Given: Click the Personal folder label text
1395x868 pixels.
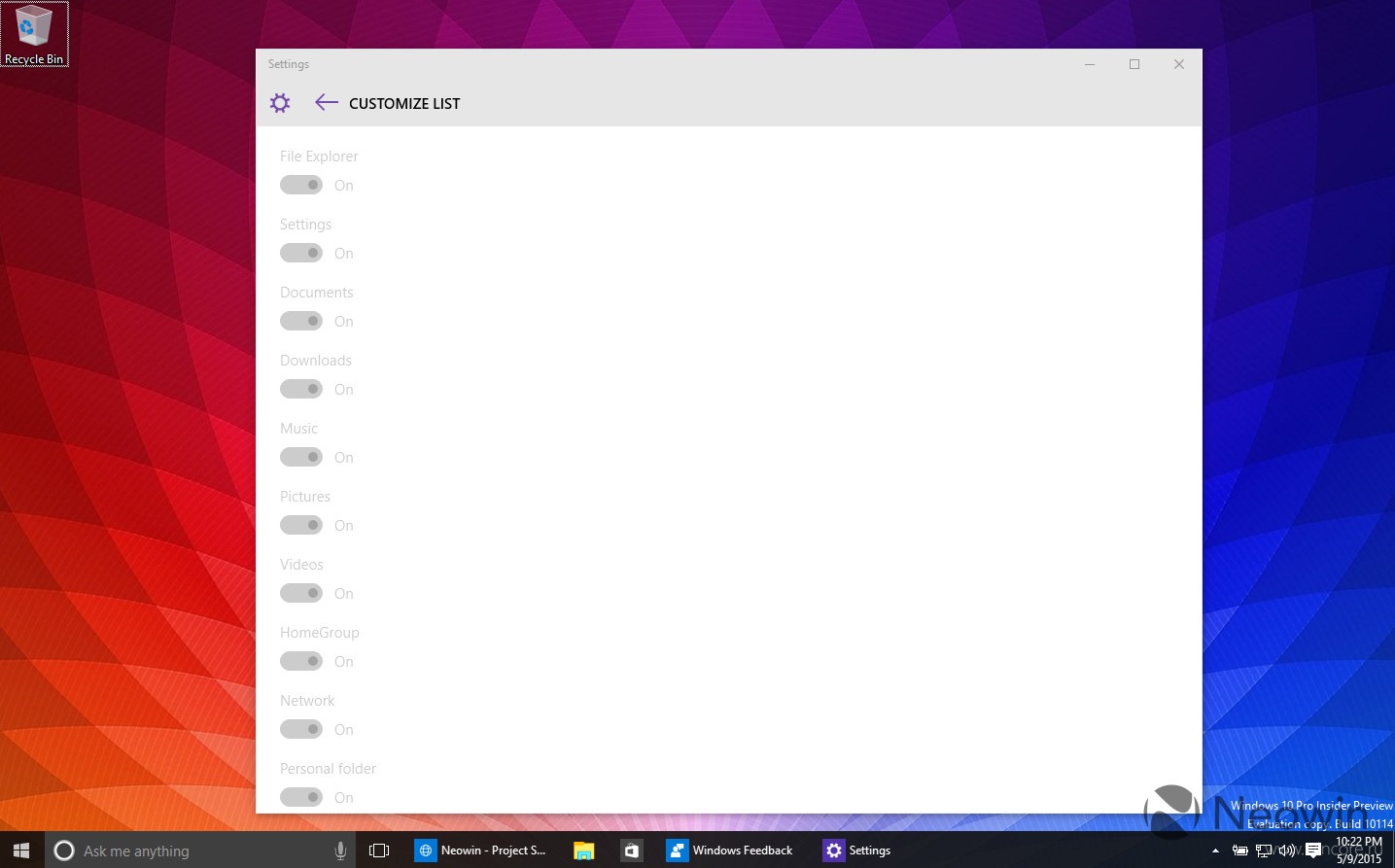Looking at the screenshot, I should pyautogui.click(x=328, y=769).
